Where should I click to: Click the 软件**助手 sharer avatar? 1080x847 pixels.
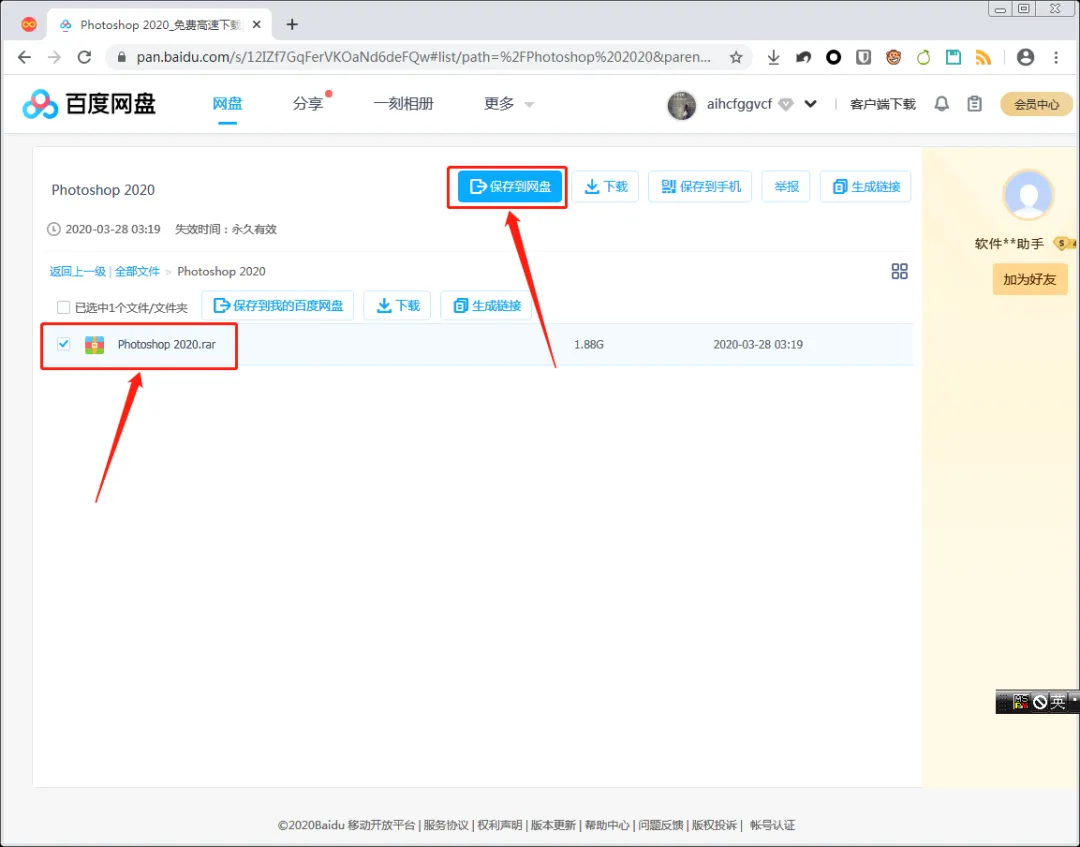1028,195
